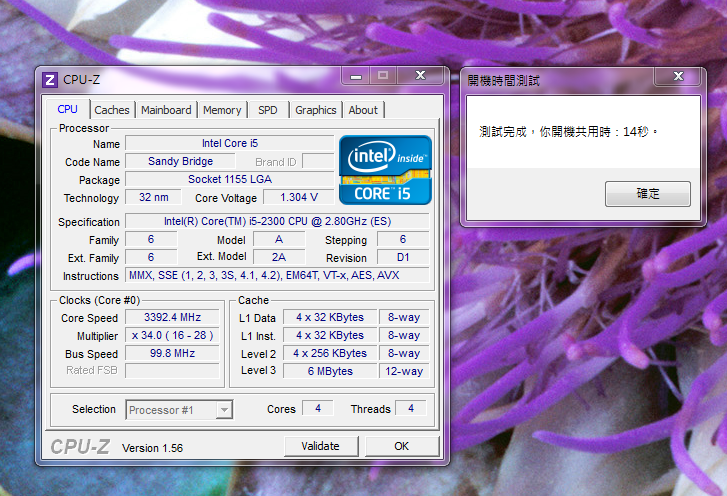Click the Package value 'Socket 1155 LGA'
Image resolution: width=727 pixels, height=496 pixels.
pos(230,179)
